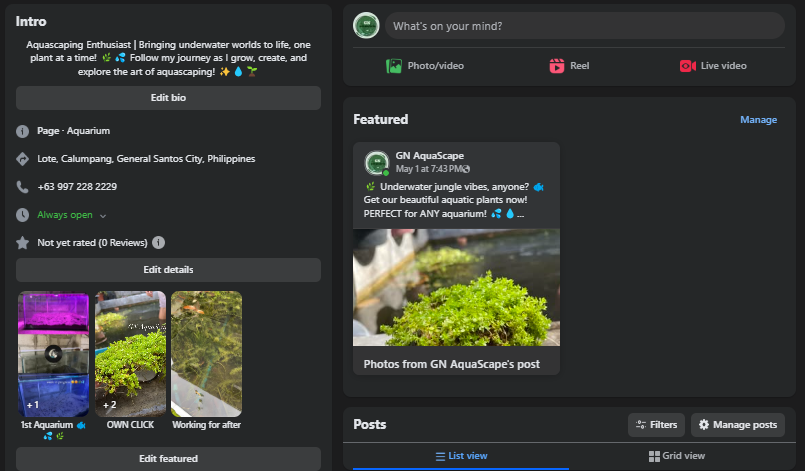Open featured post moss plant photo
805x471 pixels.
point(456,287)
